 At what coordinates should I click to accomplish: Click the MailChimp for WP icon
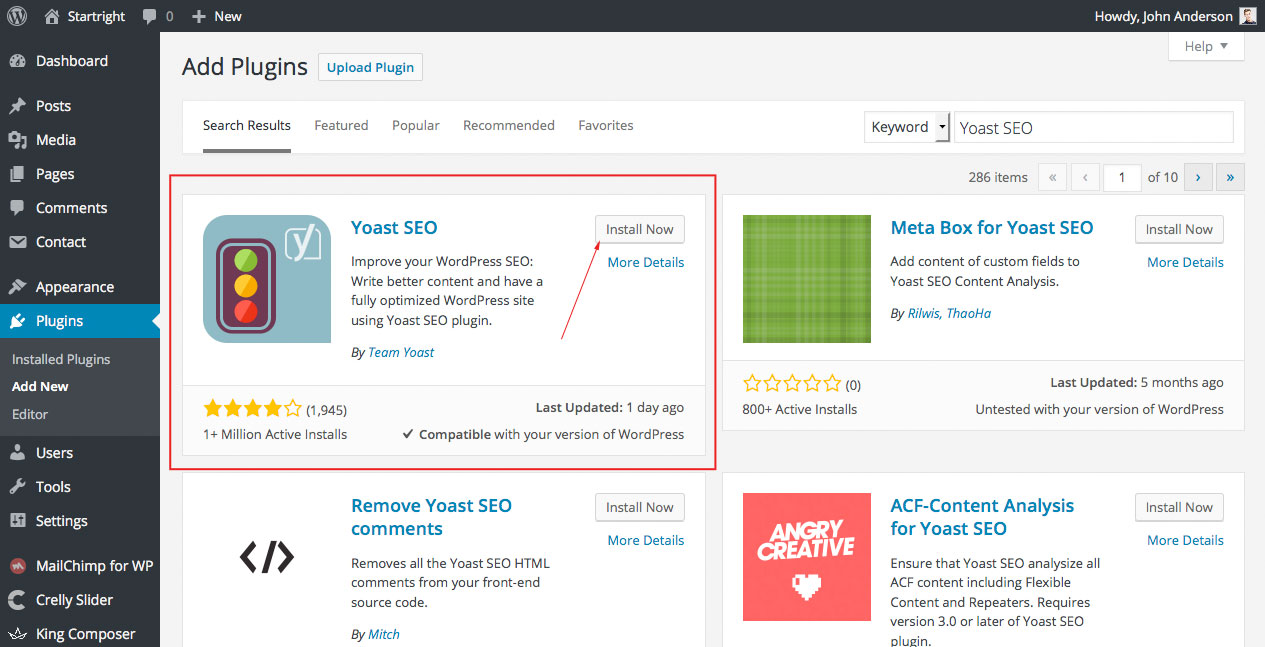[x=18, y=566]
